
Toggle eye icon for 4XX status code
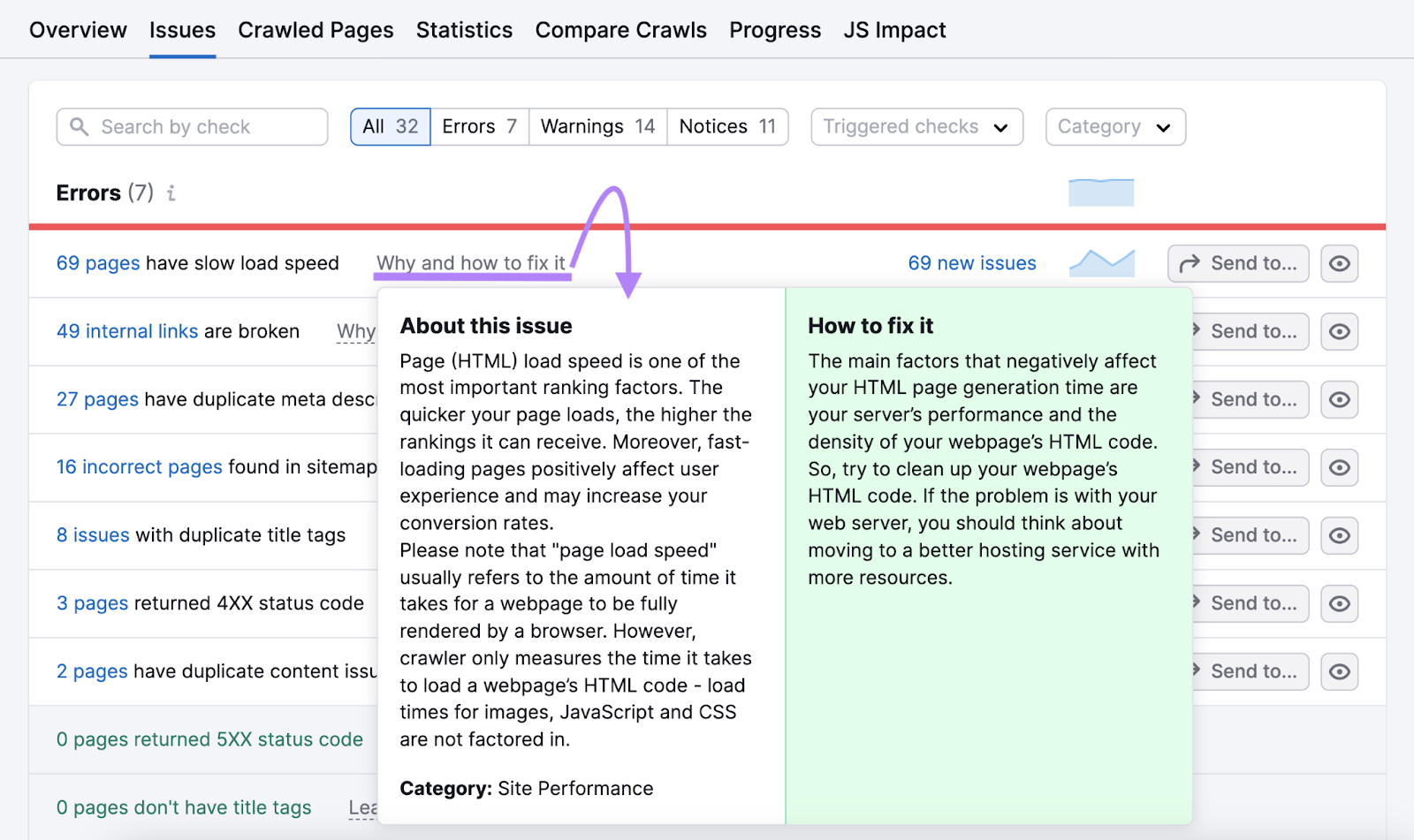pyautogui.click(x=1339, y=603)
